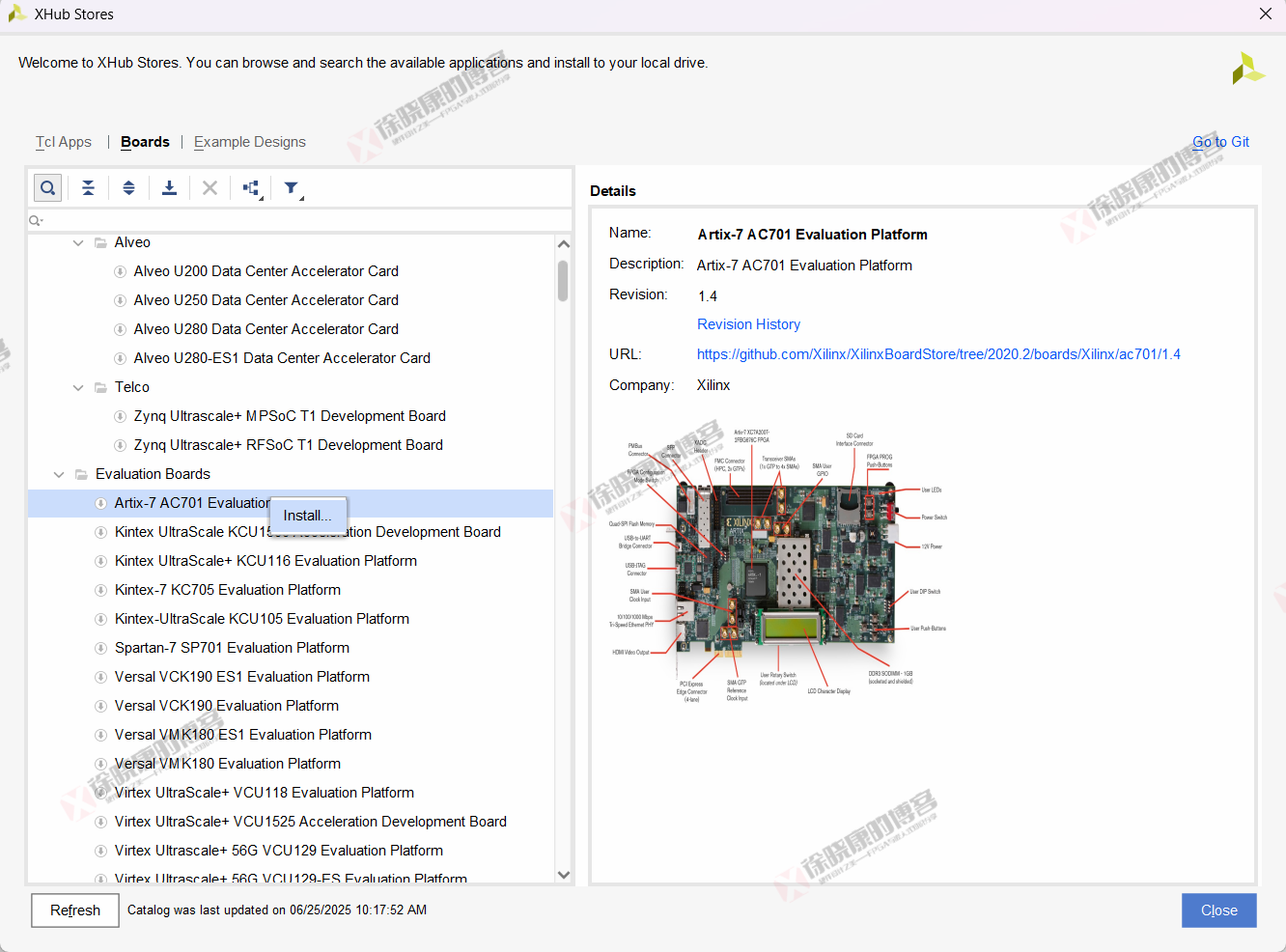The image size is (1286, 952).
Task: Select Versal VMK180 ES1 Evaluation Platform
Action: pos(243,735)
